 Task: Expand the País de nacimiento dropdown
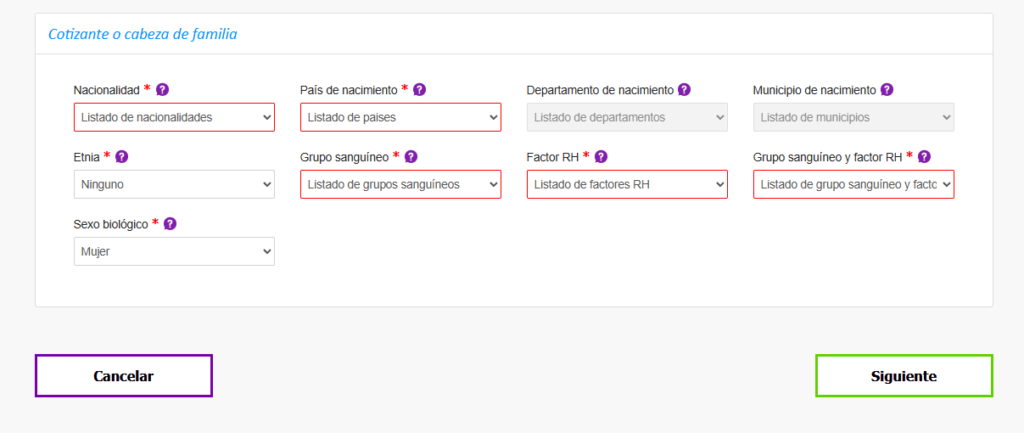400,118
